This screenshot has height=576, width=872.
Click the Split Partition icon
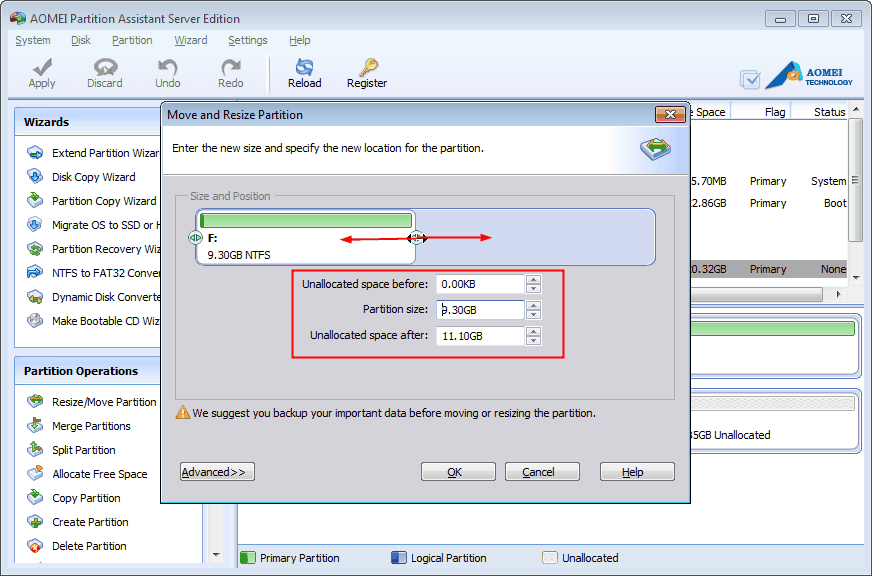point(35,449)
